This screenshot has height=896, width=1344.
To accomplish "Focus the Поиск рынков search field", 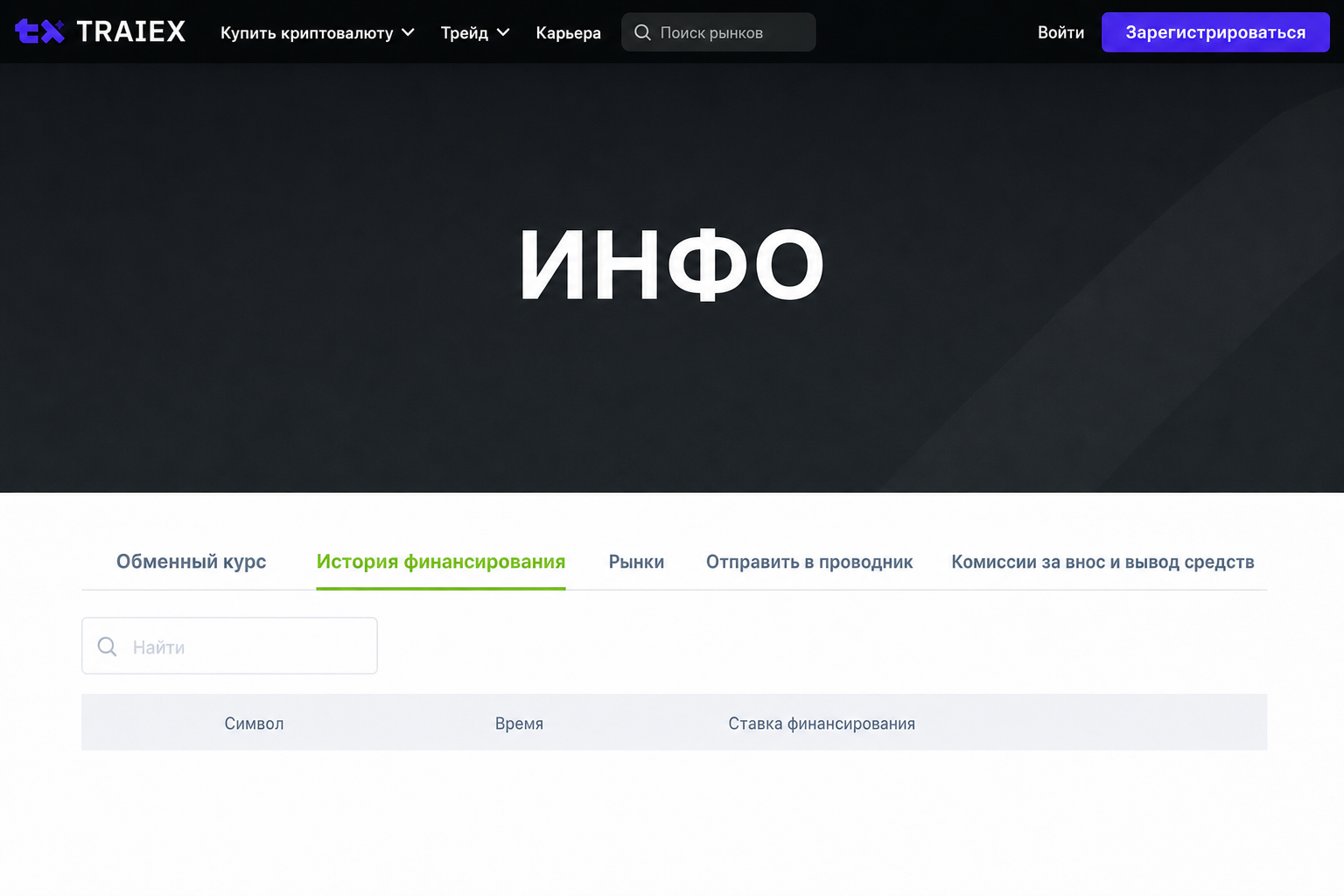I will pyautogui.click(x=718, y=32).
